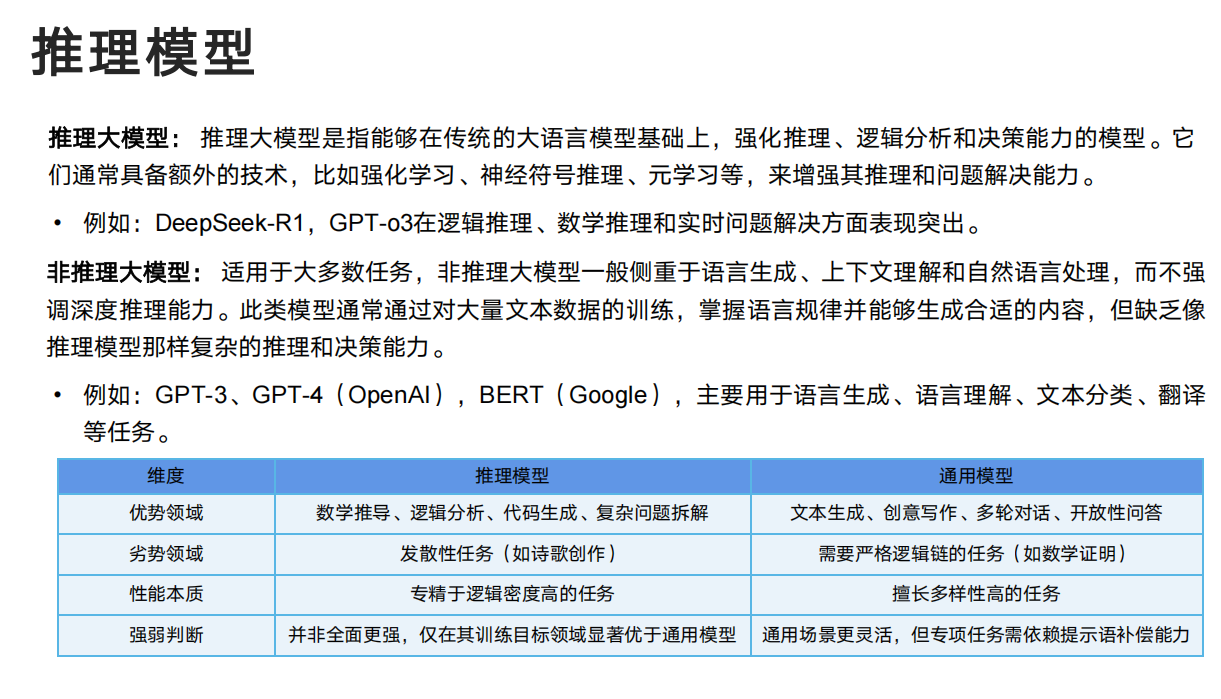Select table header cell 维度
The image size is (1221, 699).
[166, 476]
